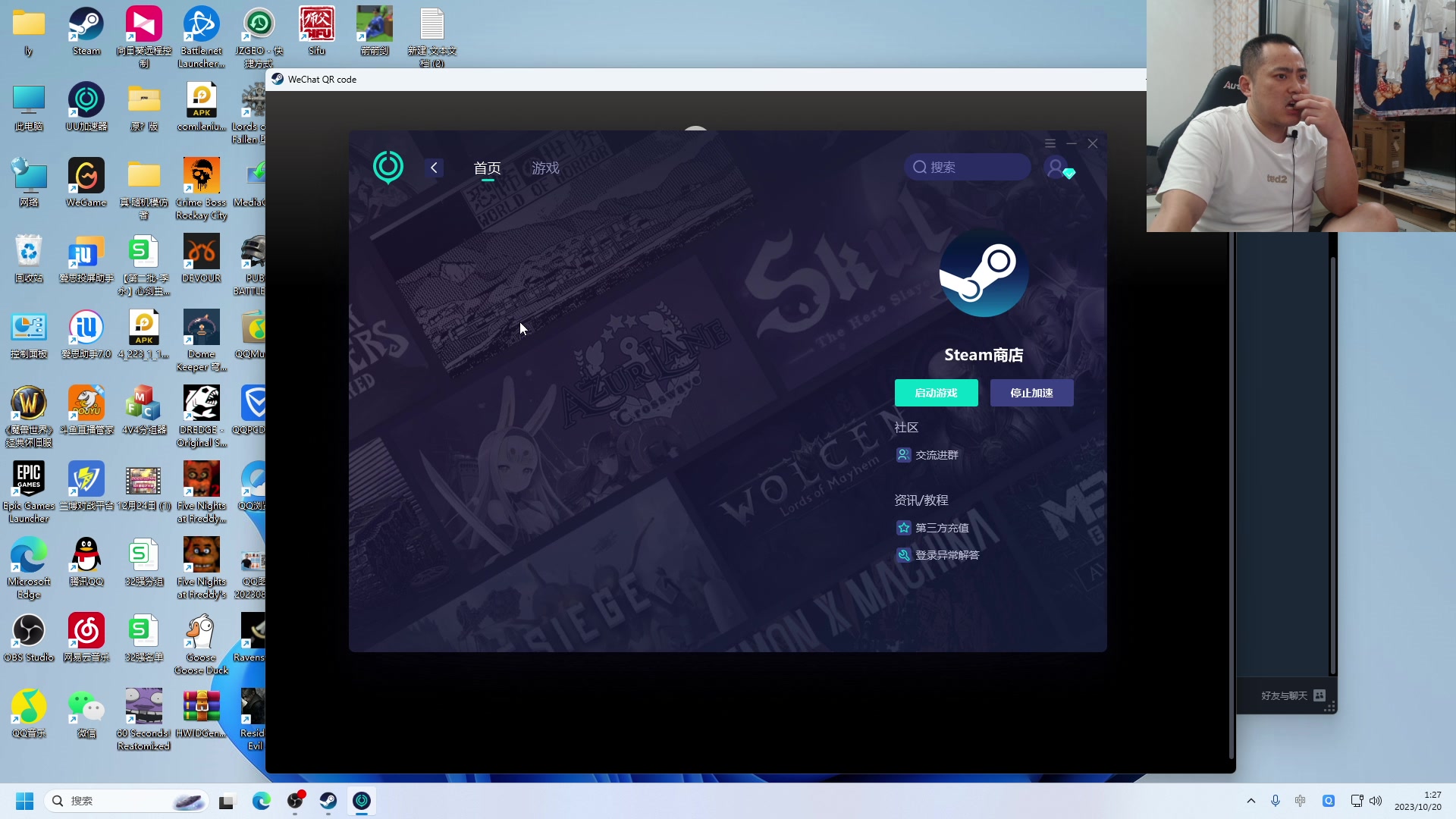Switch to the 首页 tab
Screen dimensions: 1456x819
(487, 168)
